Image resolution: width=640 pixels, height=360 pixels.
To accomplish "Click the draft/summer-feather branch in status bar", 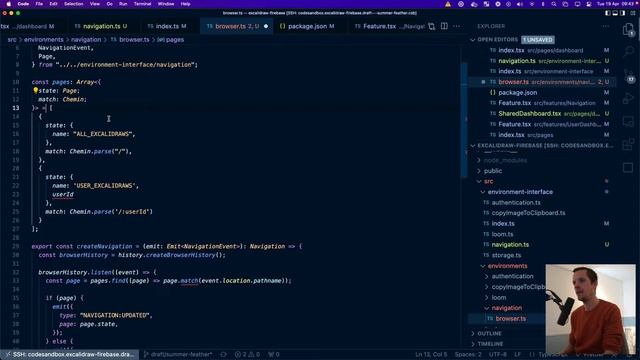I will [178, 354].
